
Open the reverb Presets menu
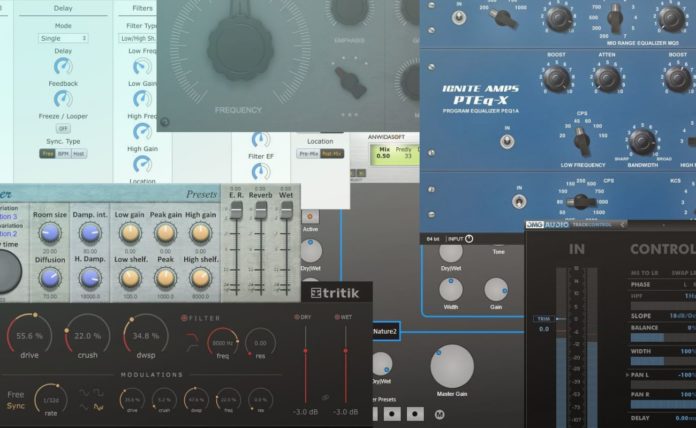point(201,194)
